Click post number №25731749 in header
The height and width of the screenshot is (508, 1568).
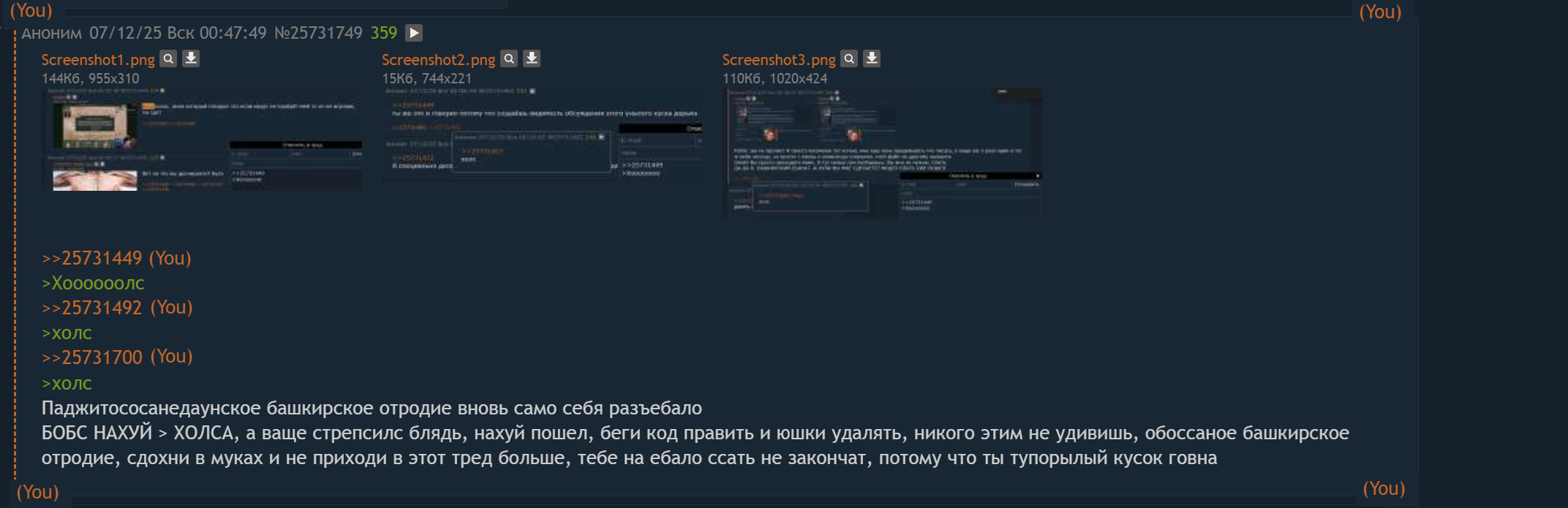(318, 33)
